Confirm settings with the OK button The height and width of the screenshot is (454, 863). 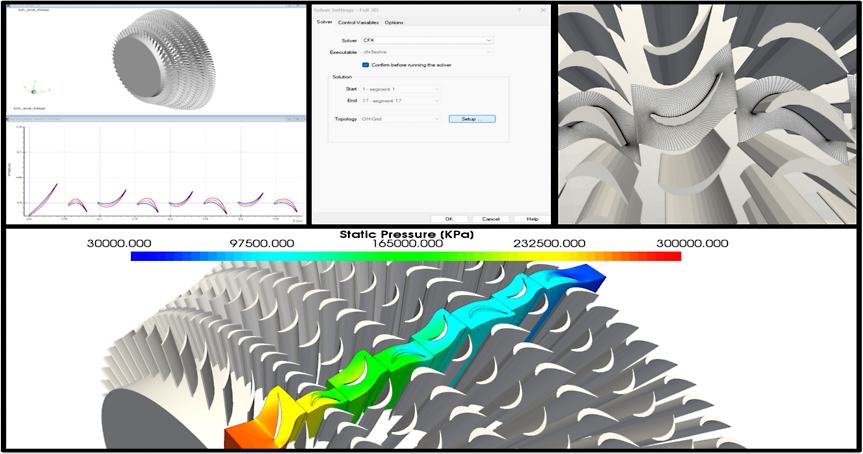[x=449, y=219]
